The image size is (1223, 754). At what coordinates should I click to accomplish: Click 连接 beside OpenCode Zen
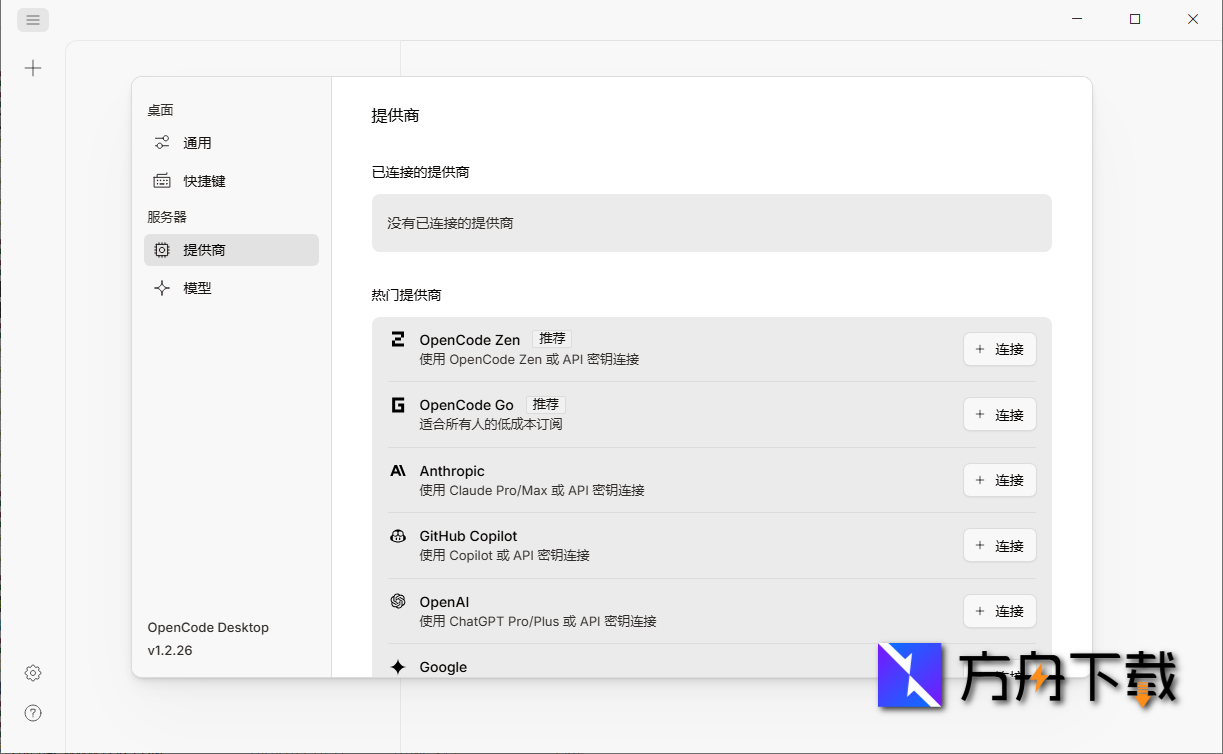click(x=999, y=349)
